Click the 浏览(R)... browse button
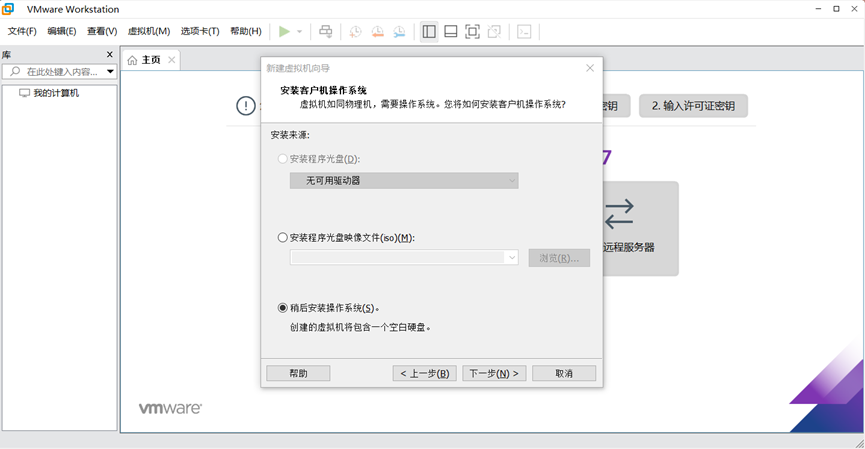Screen dimensions: 865x449 coord(559,258)
